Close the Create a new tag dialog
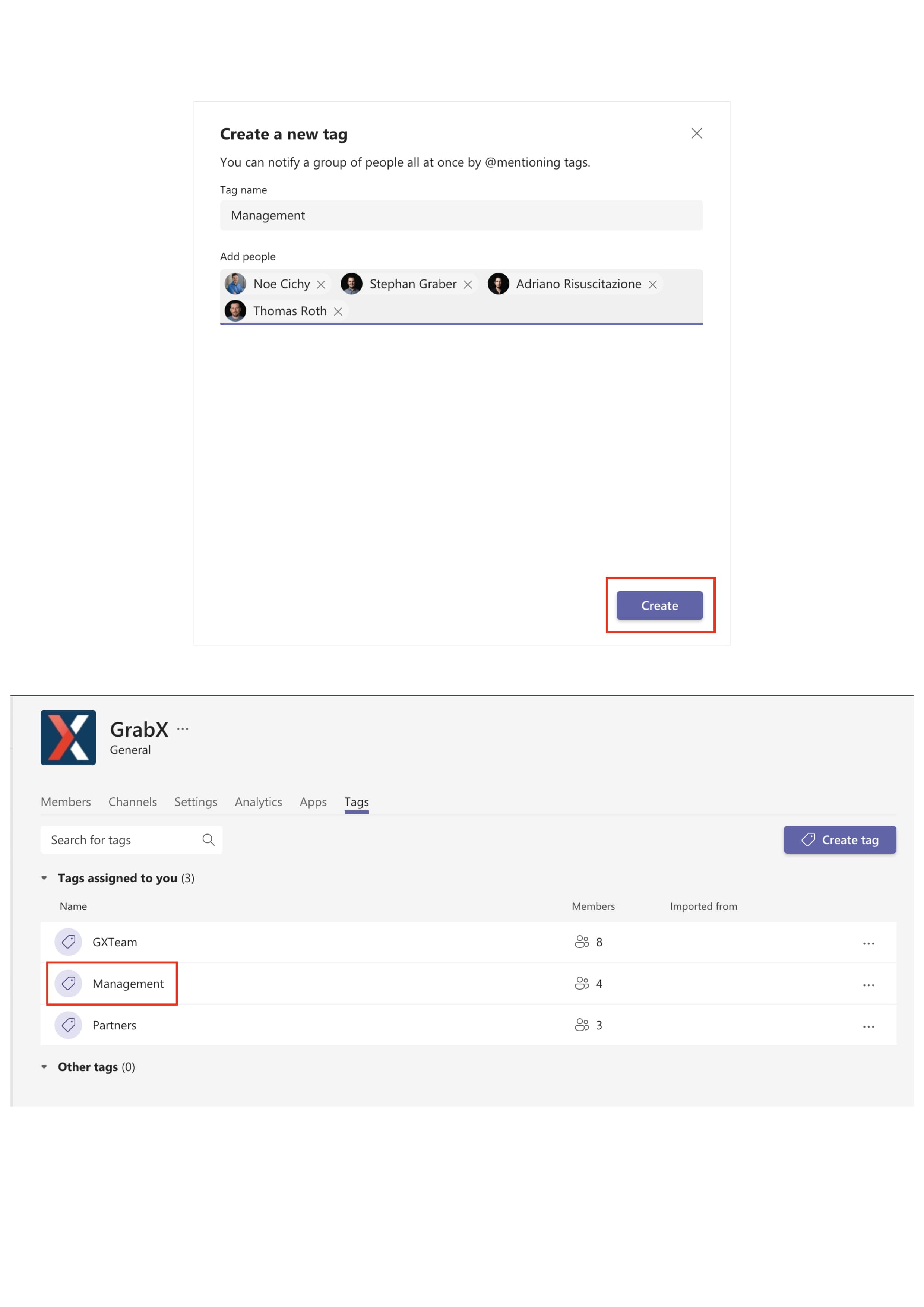This screenshot has width=924, height=1307. pos(696,133)
